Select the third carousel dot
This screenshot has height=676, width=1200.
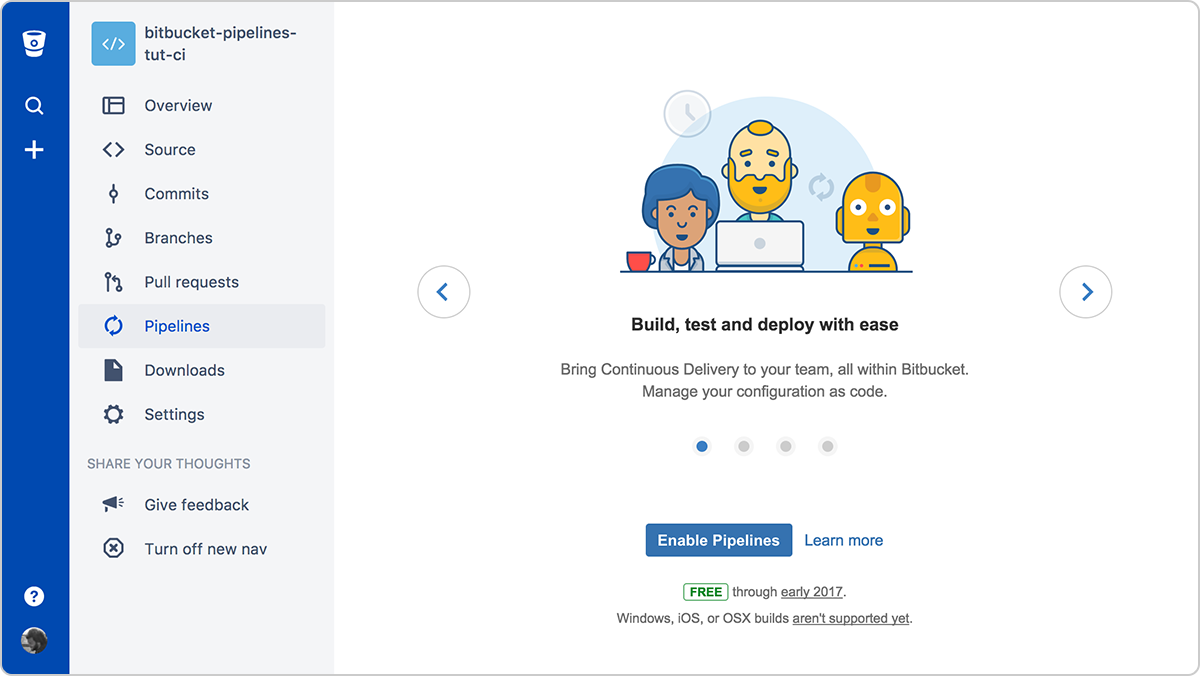(786, 446)
